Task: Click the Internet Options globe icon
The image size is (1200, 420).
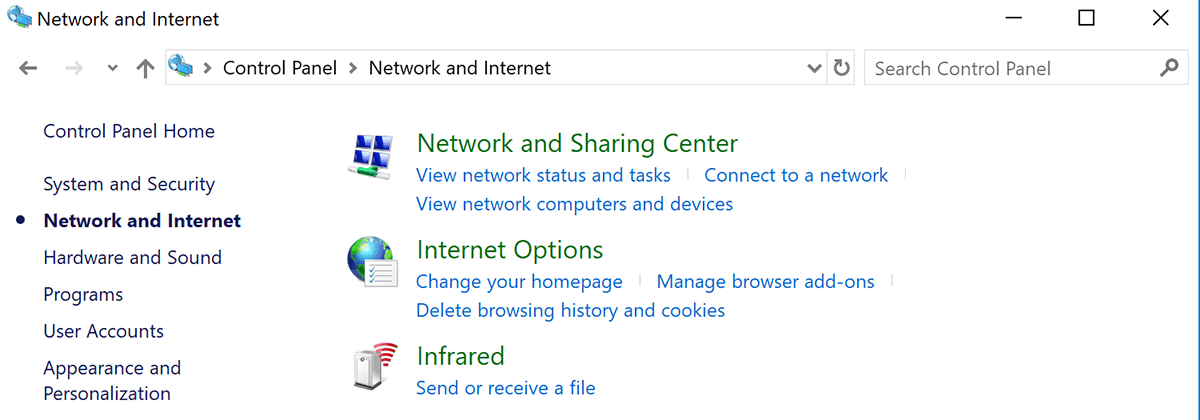Action: click(x=372, y=263)
